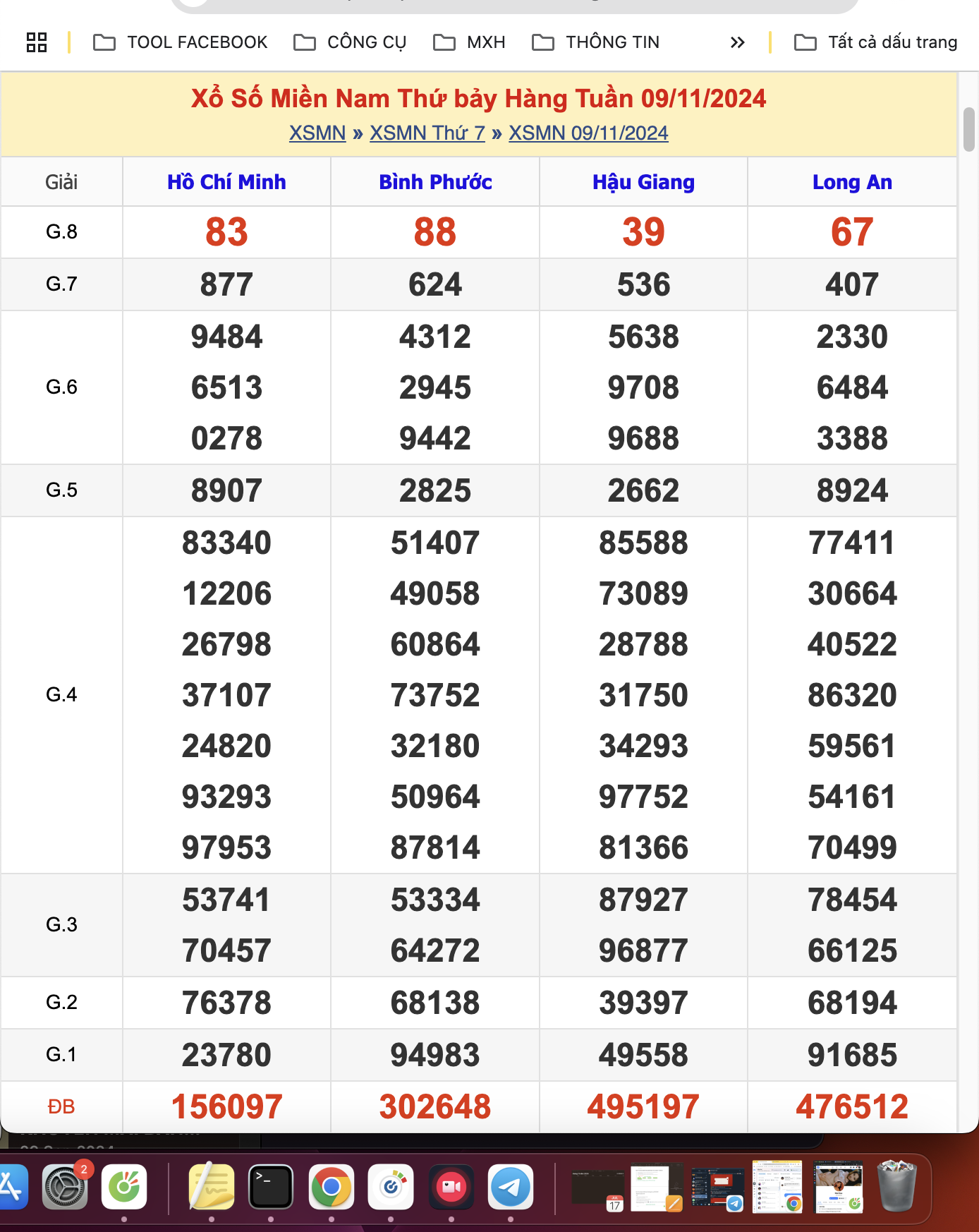Select G.6 number 6484

coord(852,387)
